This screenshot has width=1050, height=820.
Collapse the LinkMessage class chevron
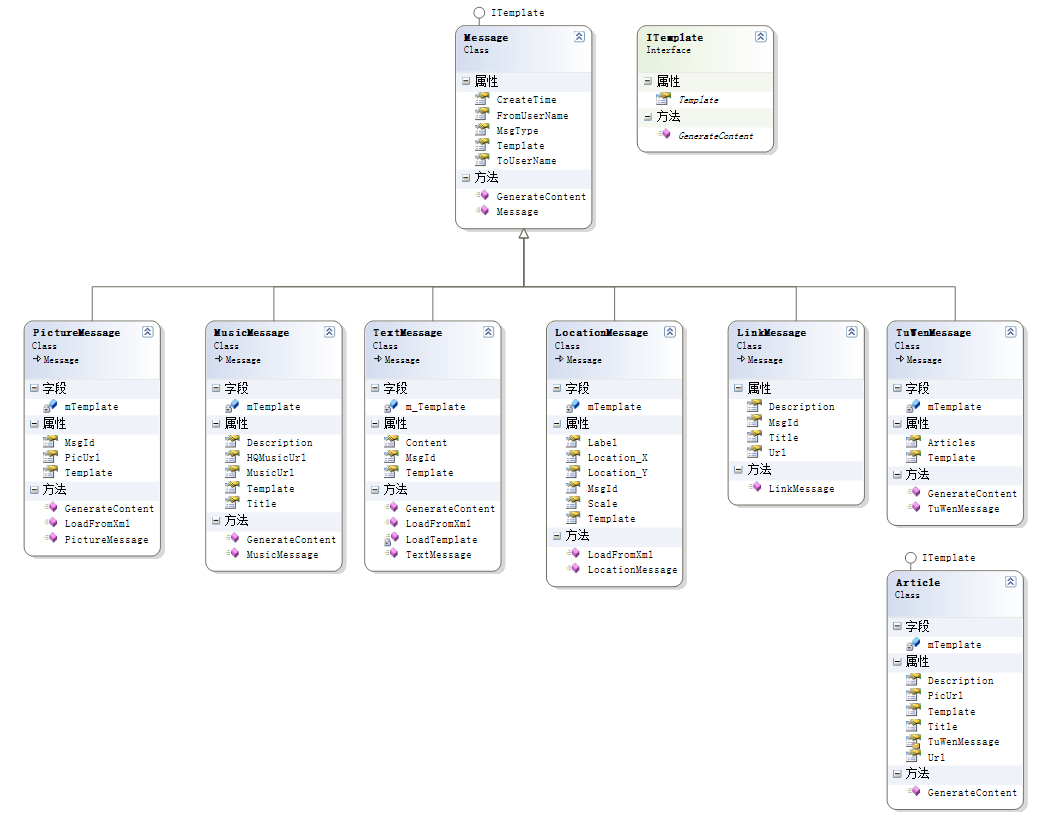tap(852, 332)
